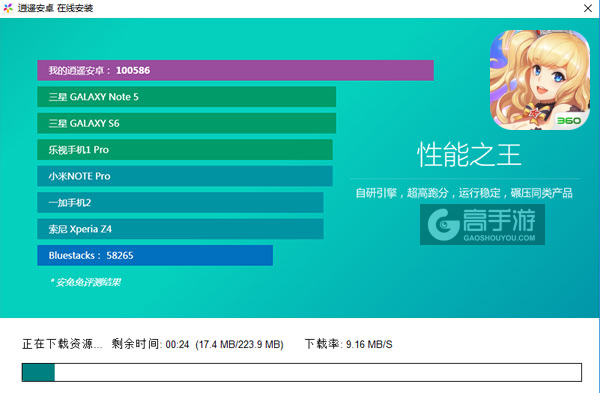Select the 三星 GALAXY Note 5 bar

[x=186, y=97]
